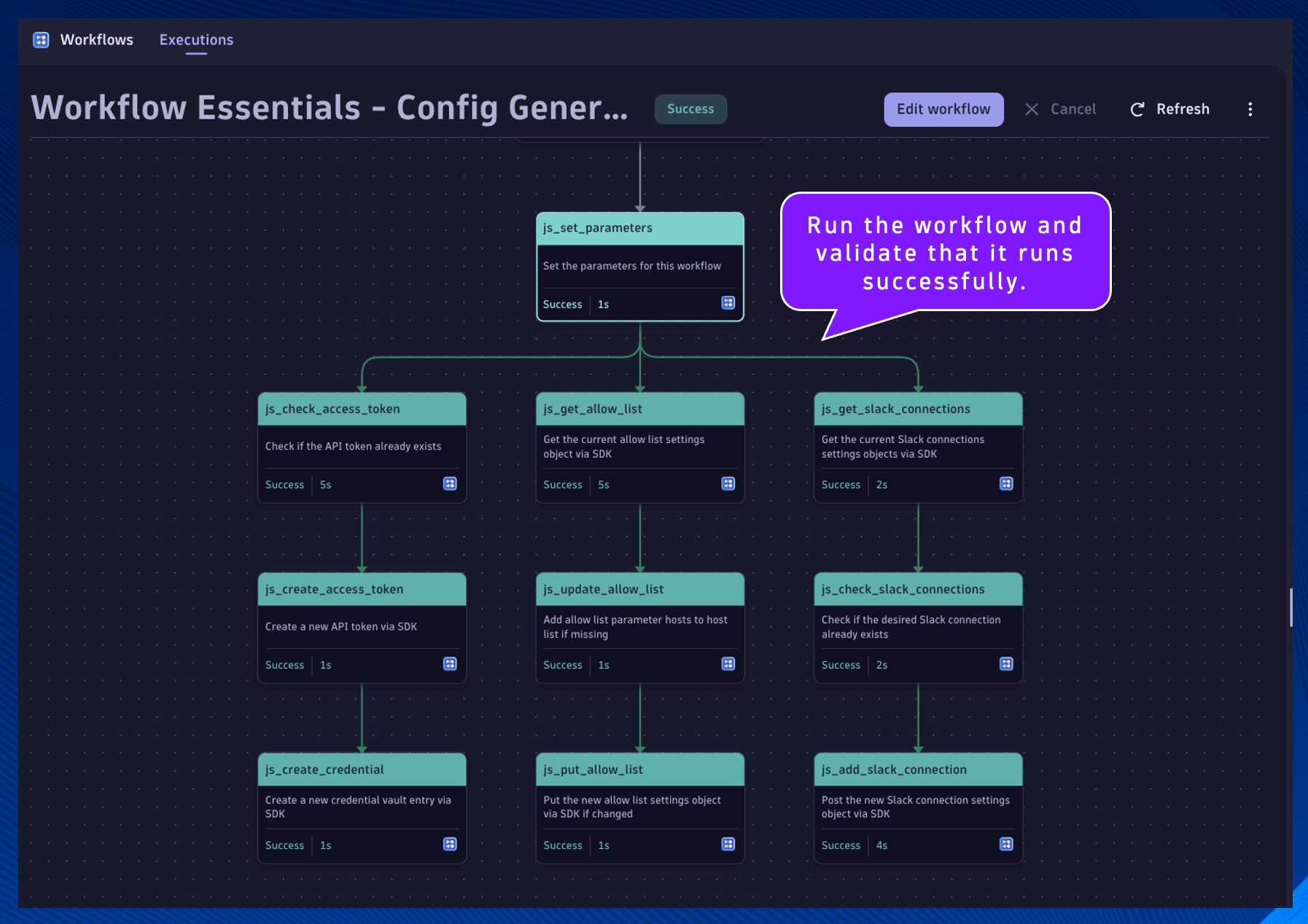
Task: Click Success status on js_set_parameters node
Action: pos(562,305)
